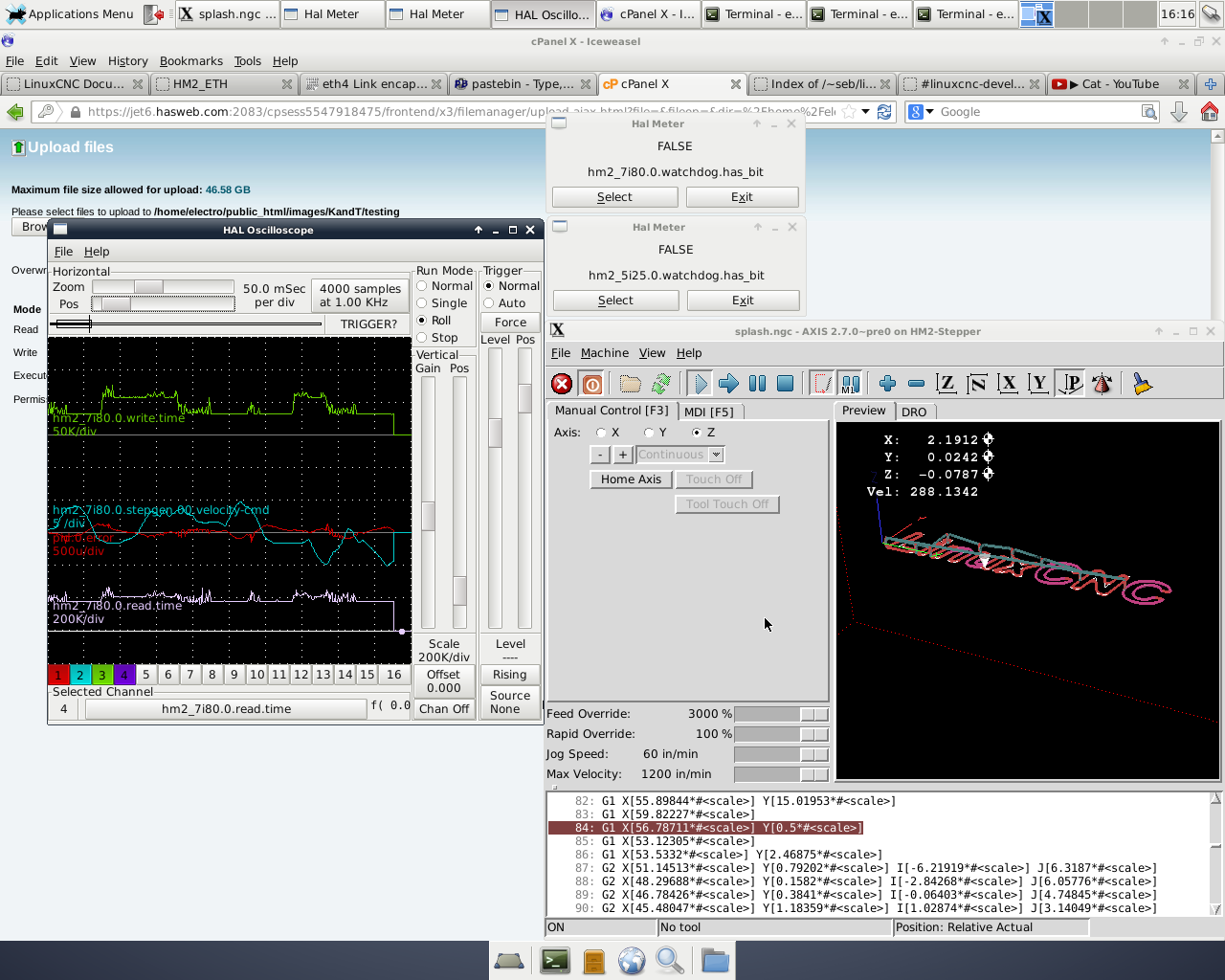Select Single run mode radio button
1225x980 pixels.
click(422, 303)
